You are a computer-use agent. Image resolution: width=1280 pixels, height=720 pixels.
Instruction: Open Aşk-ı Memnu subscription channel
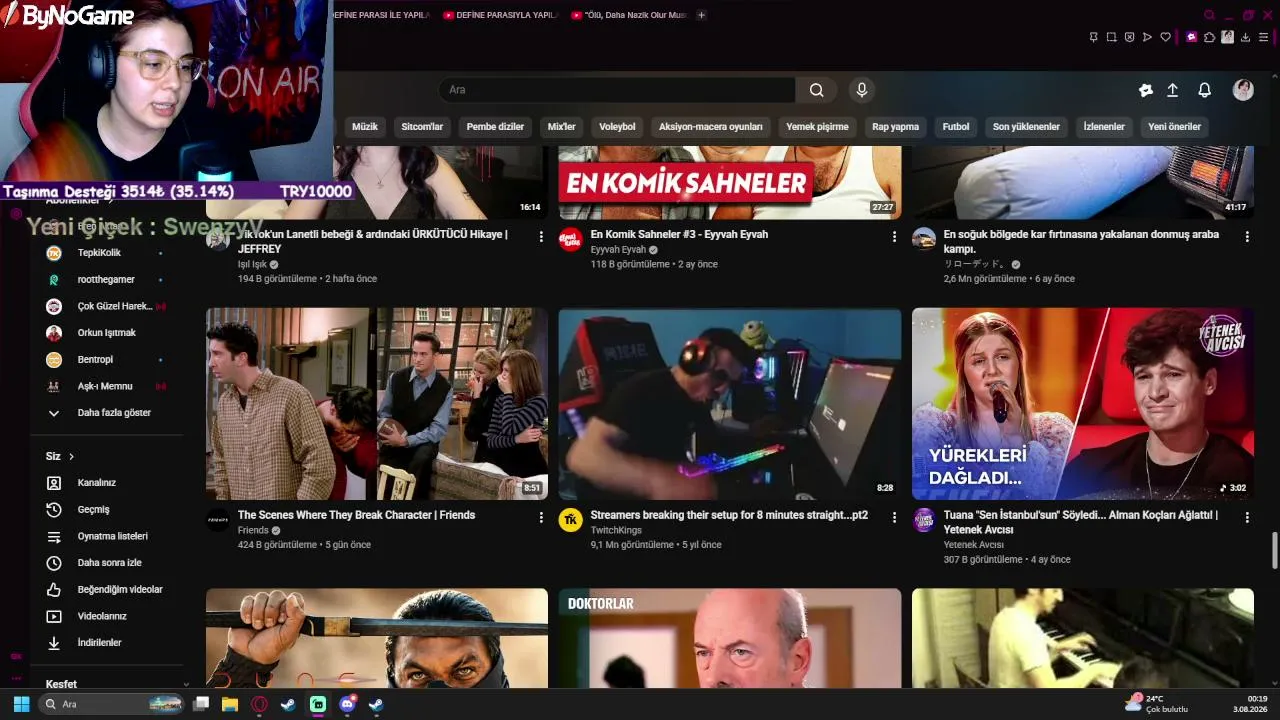tap(105, 386)
